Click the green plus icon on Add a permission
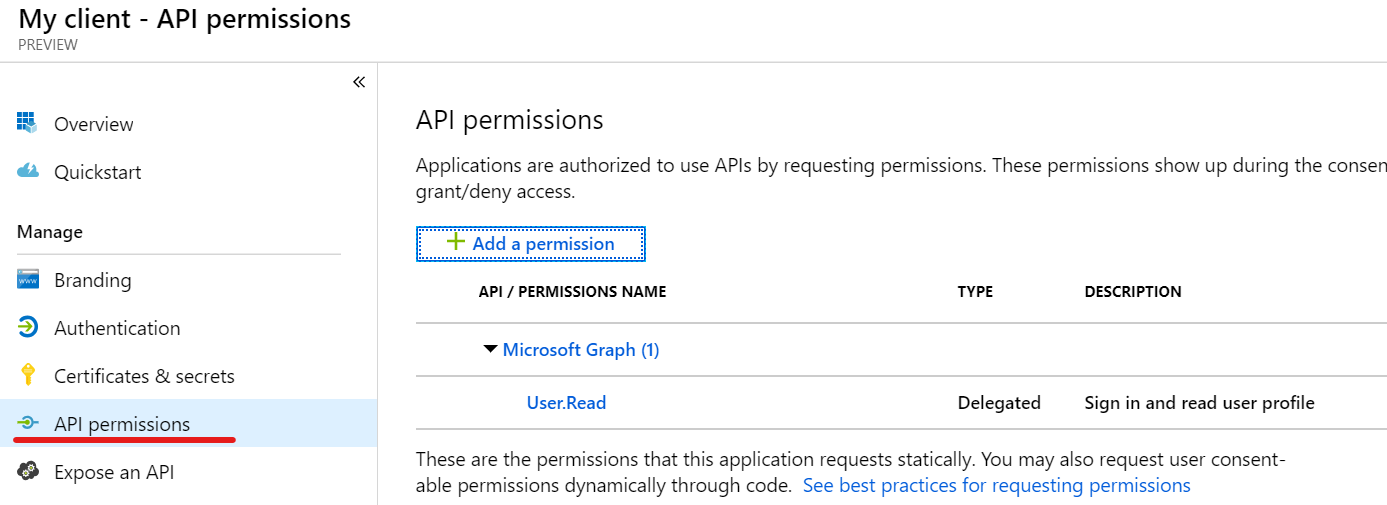 coord(456,242)
